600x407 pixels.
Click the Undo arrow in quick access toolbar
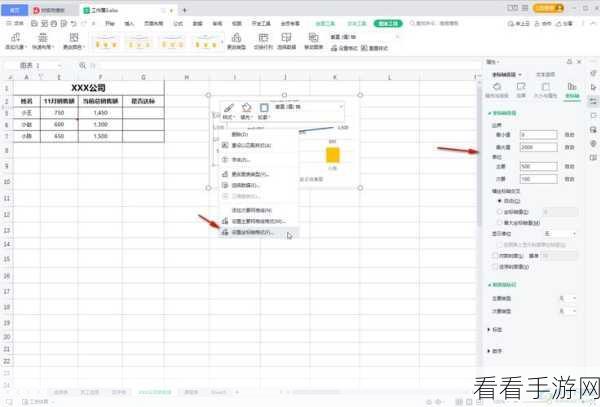pos(73,24)
